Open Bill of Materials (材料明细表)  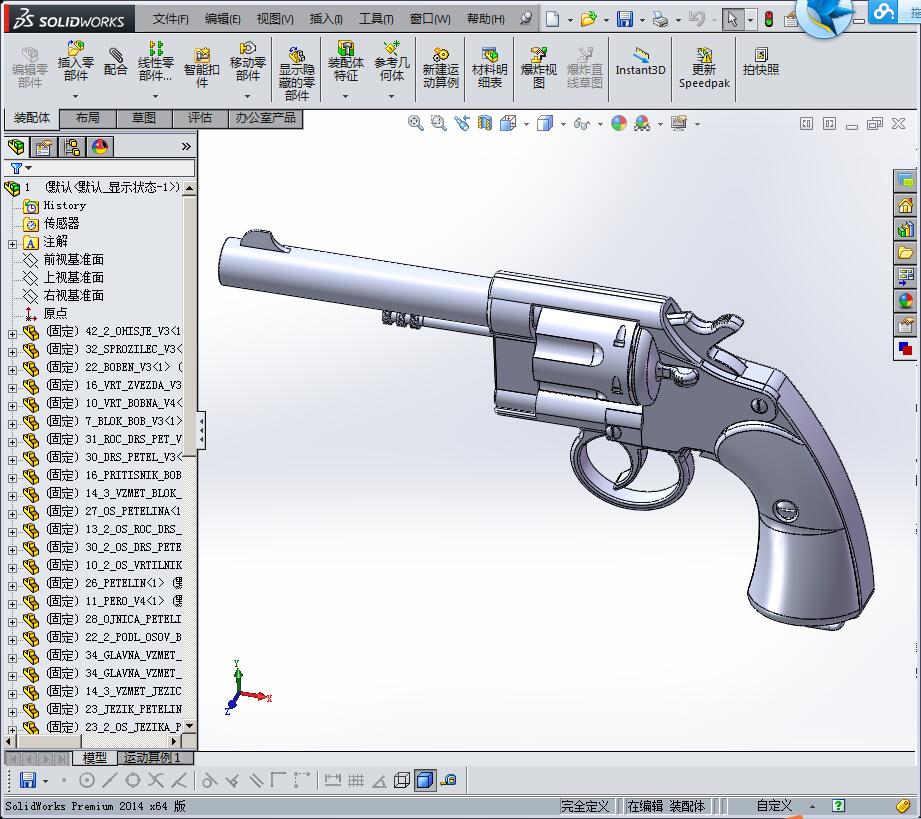(489, 68)
